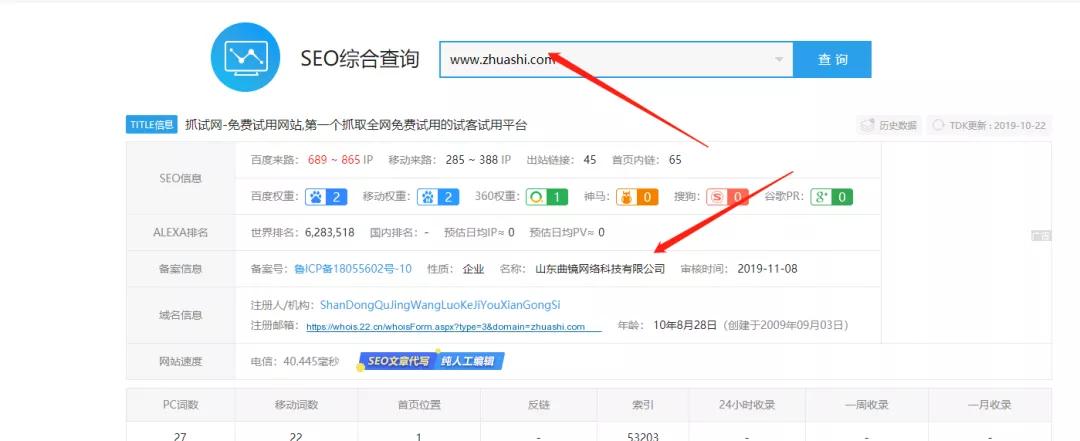
Task: Click 首页内链 value 65
Action: click(675, 160)
